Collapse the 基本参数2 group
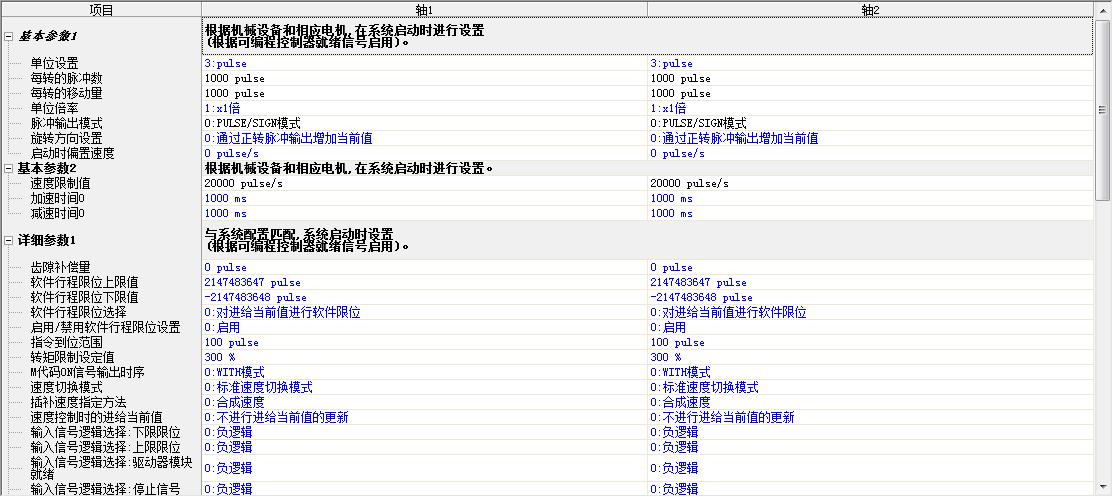 click(9, 168)
